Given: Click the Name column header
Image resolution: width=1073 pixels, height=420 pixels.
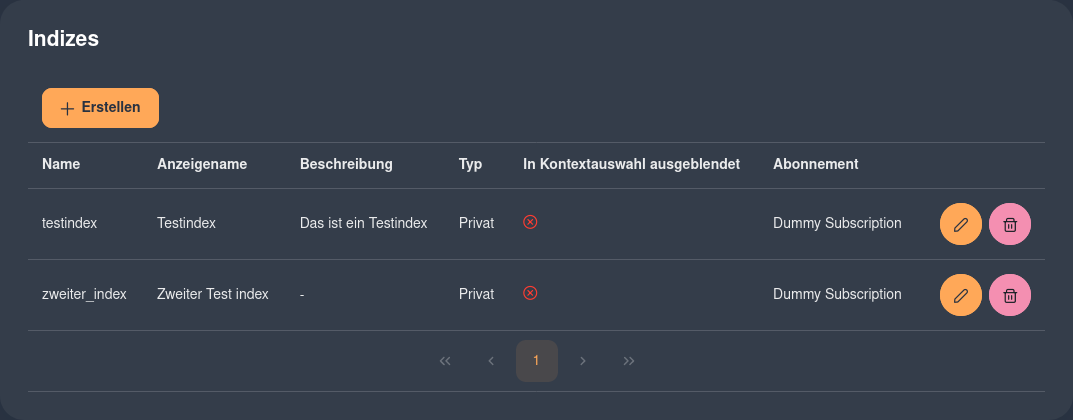Looking at the screenshot, I should click(x=61, y=164).
